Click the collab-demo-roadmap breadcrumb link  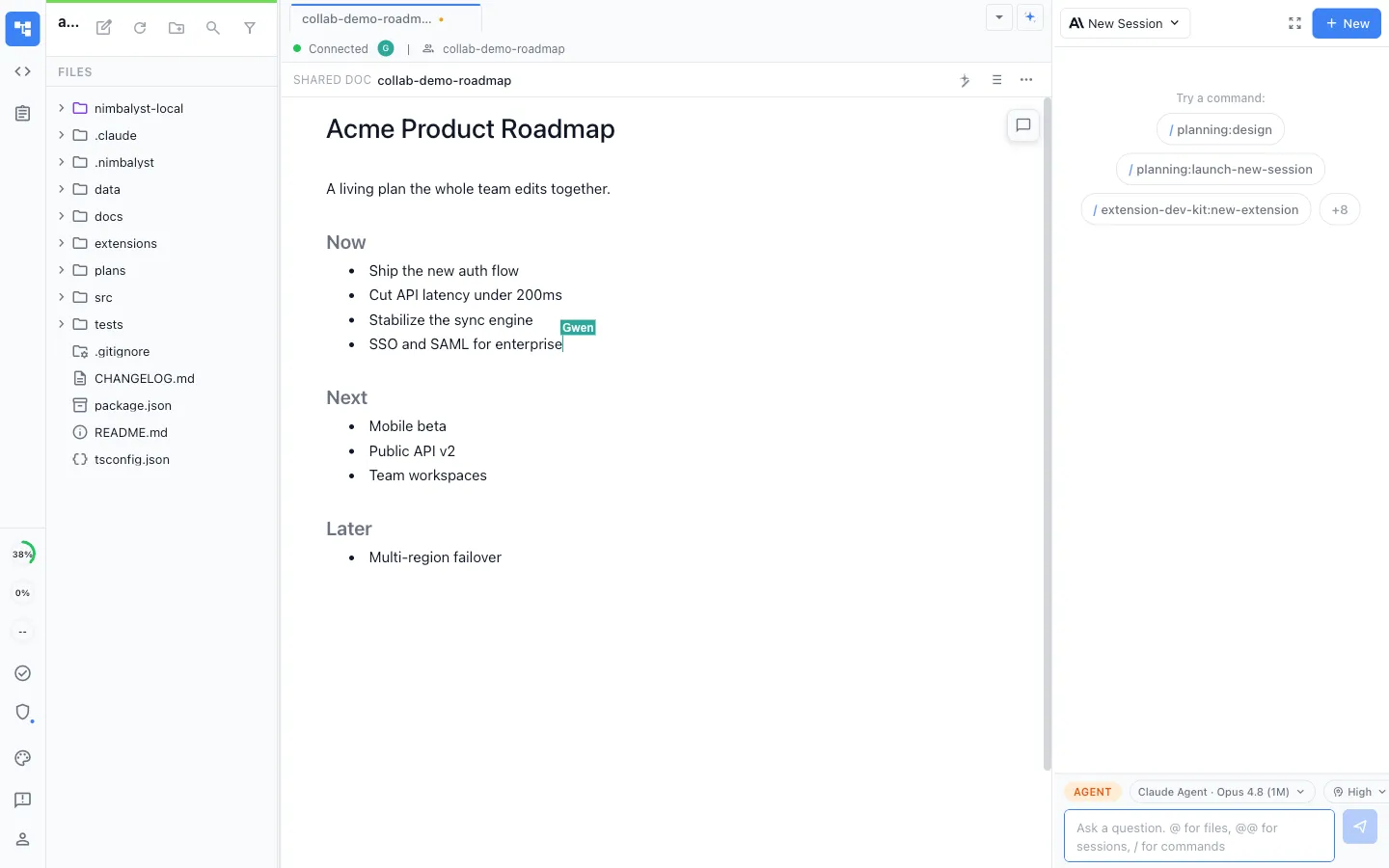(504, 48)
